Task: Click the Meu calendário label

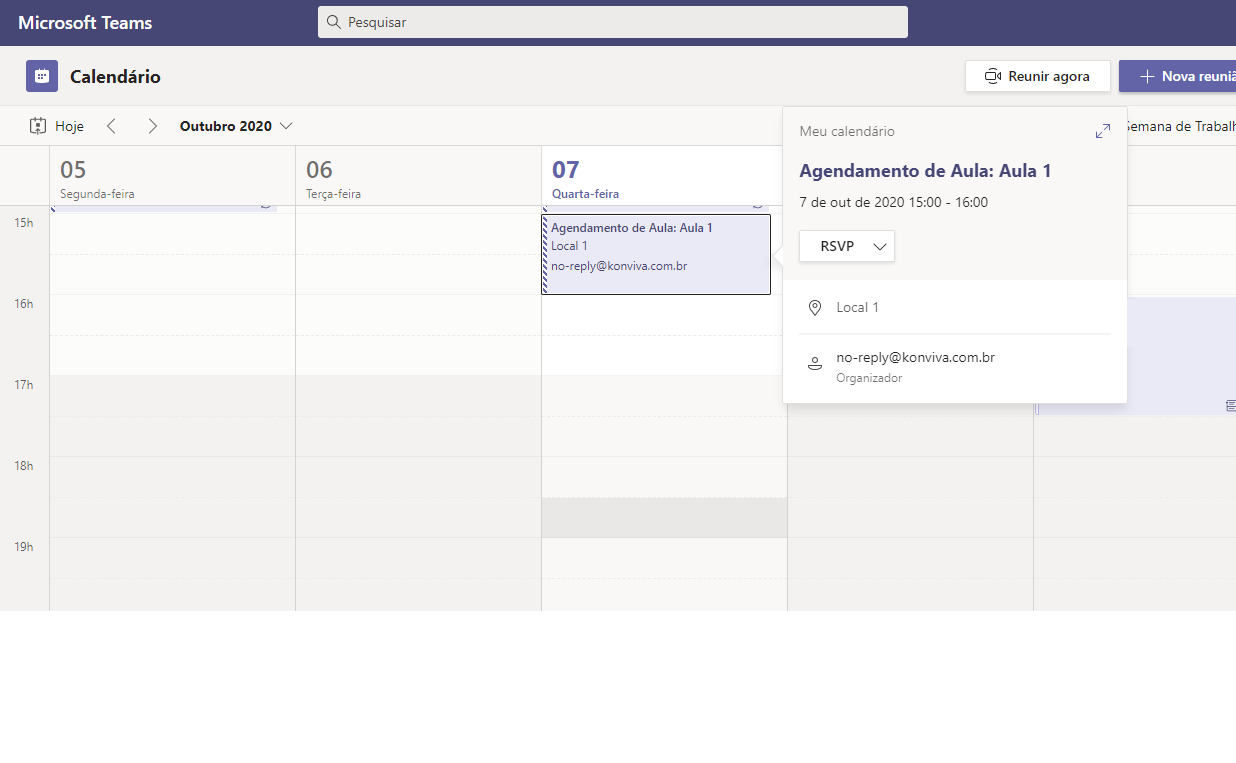Action: [x=847, y=131]
